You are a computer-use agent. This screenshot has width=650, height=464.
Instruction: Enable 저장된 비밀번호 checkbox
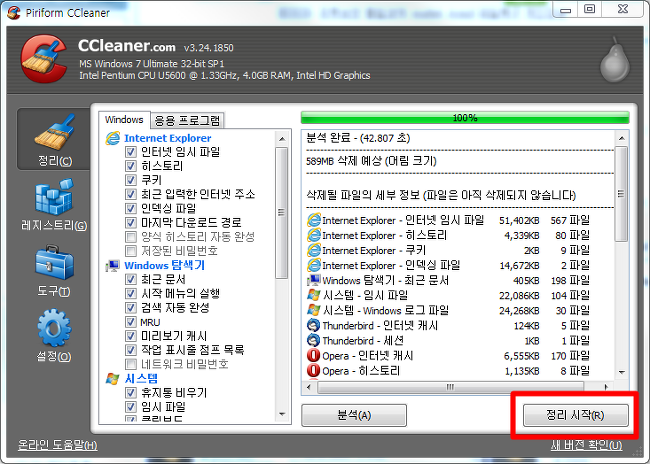pyautogui.click(x=131, y=251)
